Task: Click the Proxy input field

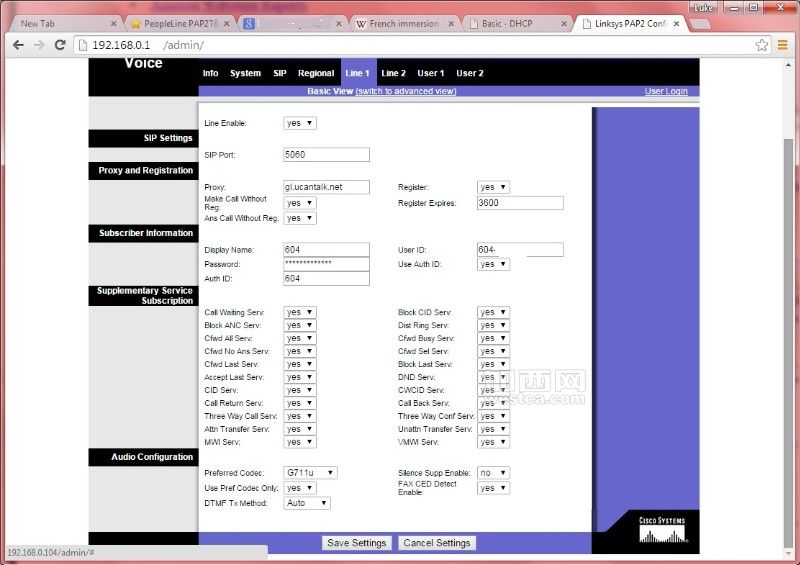Action: click(326, 187)
